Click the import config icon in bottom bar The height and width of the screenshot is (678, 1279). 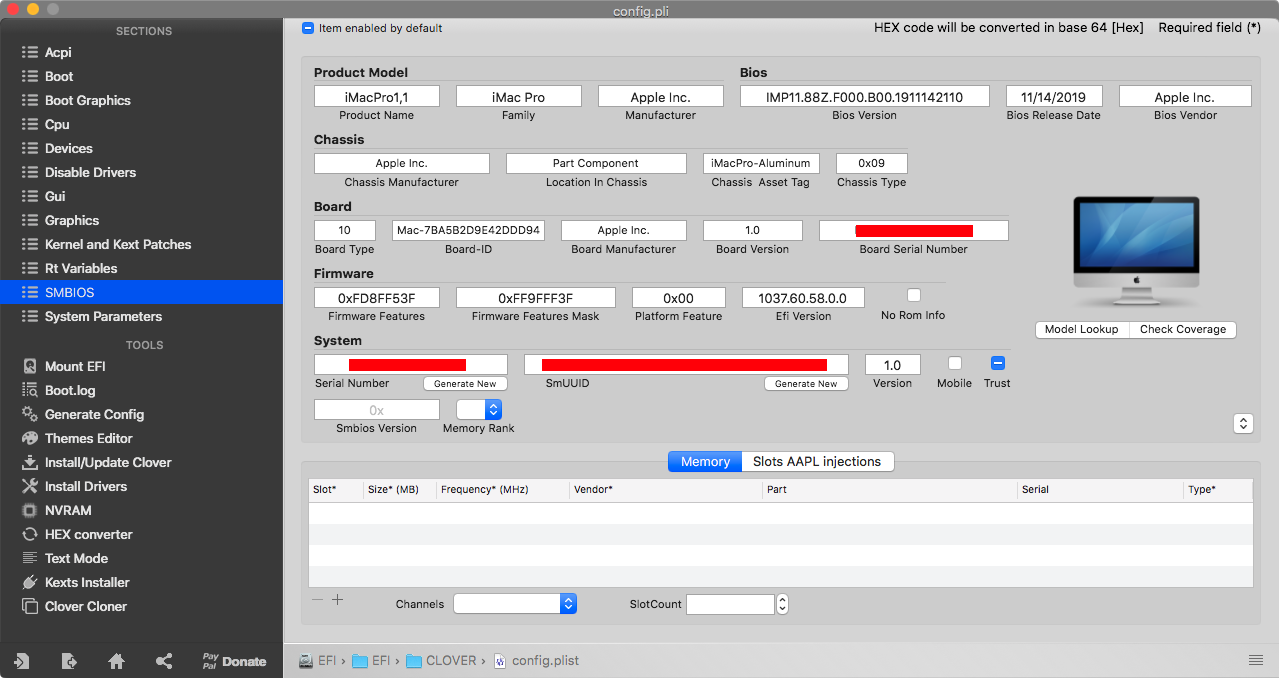coord(21,661)
